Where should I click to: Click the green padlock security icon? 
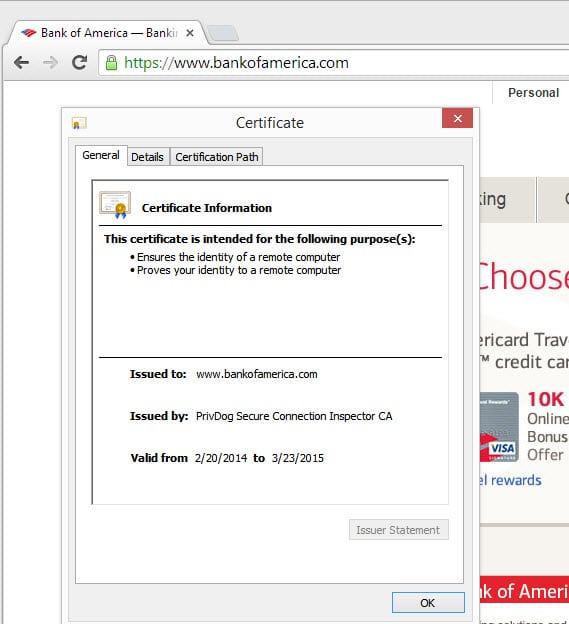[x=111, y=63]
